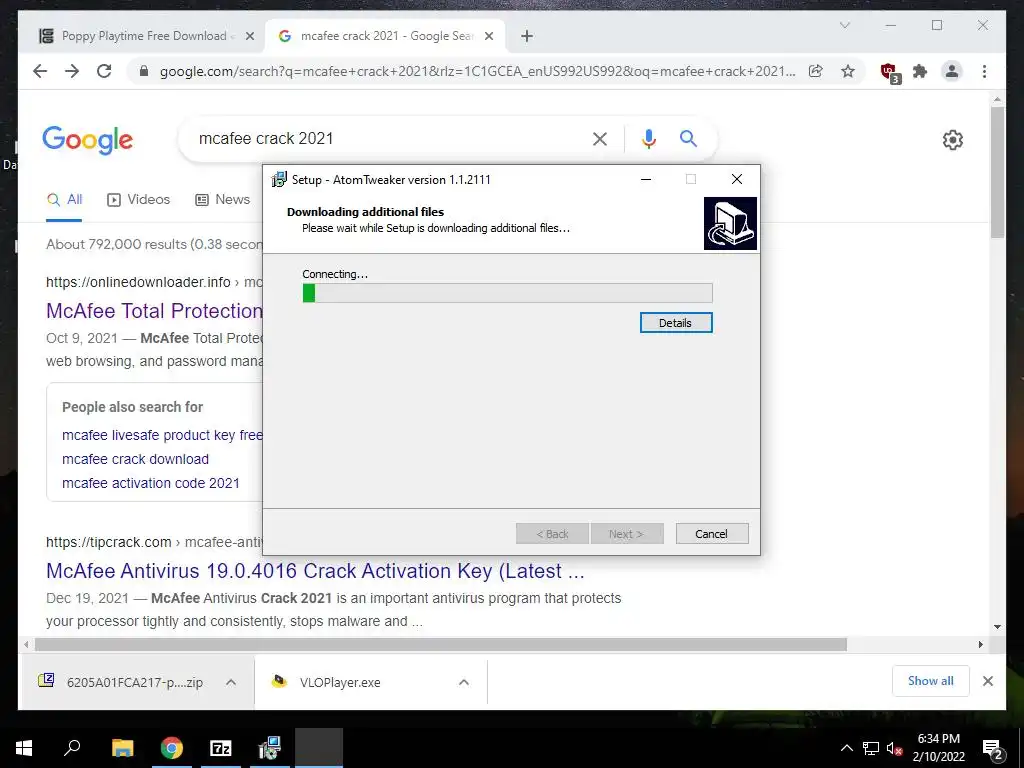Click the Chrome address bar URL
1024x768 pixels.
pos(477,71)
